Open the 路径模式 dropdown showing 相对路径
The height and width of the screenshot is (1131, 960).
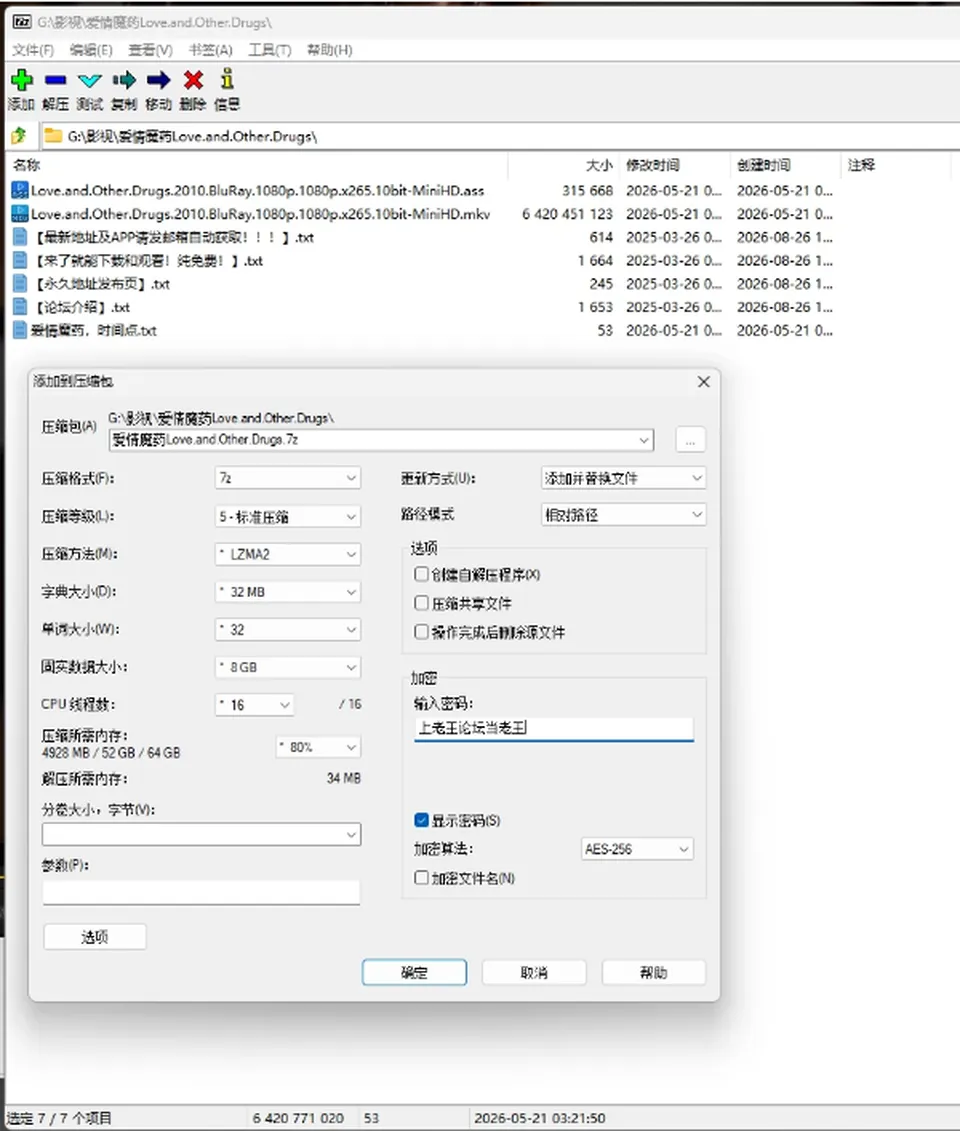pos(623,515)
